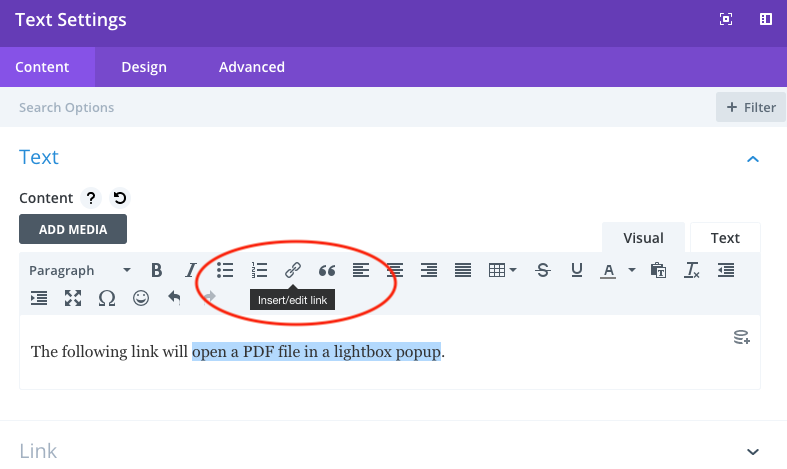Apply blockquote formatting

(327, 270)
